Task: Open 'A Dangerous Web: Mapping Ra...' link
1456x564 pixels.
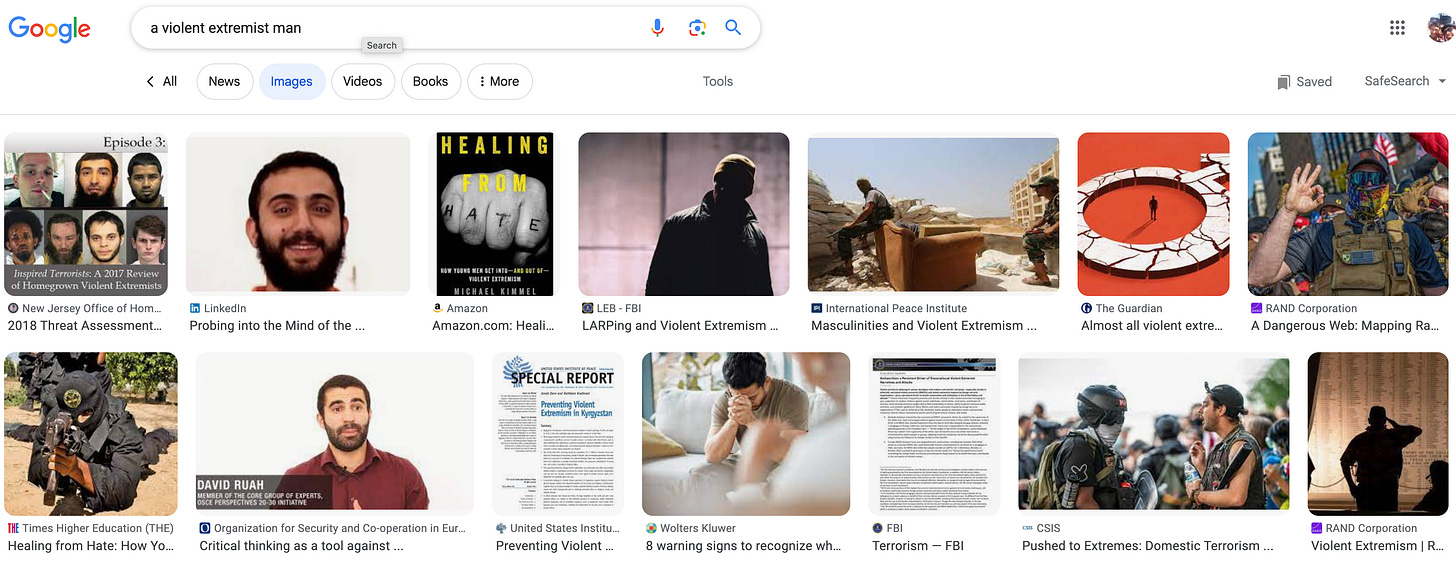Action: point(1347,325)
